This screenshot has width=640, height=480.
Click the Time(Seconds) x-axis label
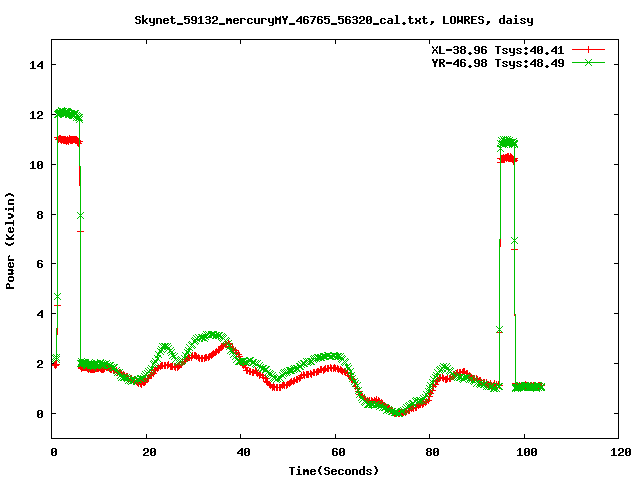[333, 471]
